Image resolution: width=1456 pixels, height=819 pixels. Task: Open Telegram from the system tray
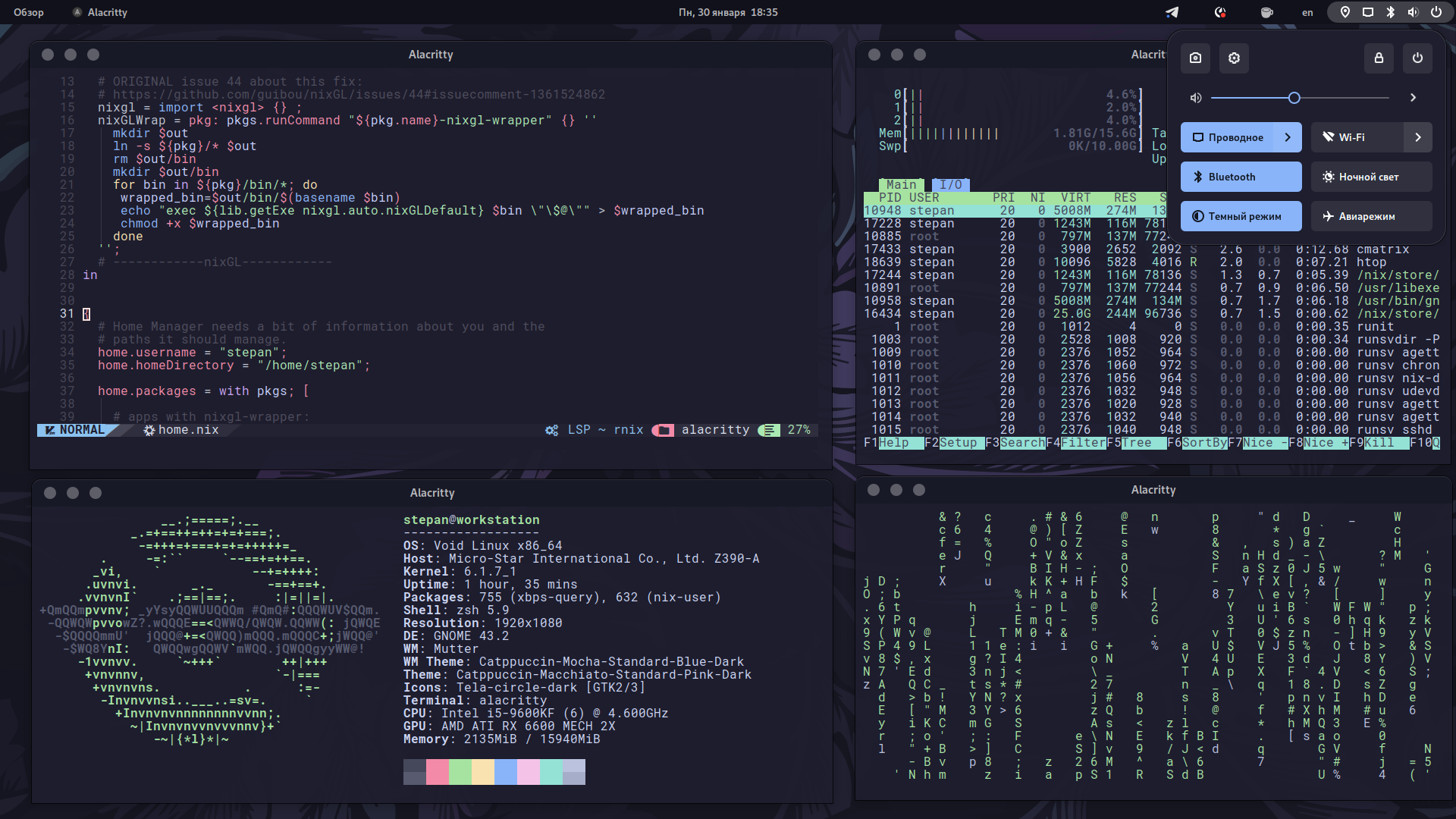click(1172, 12)
